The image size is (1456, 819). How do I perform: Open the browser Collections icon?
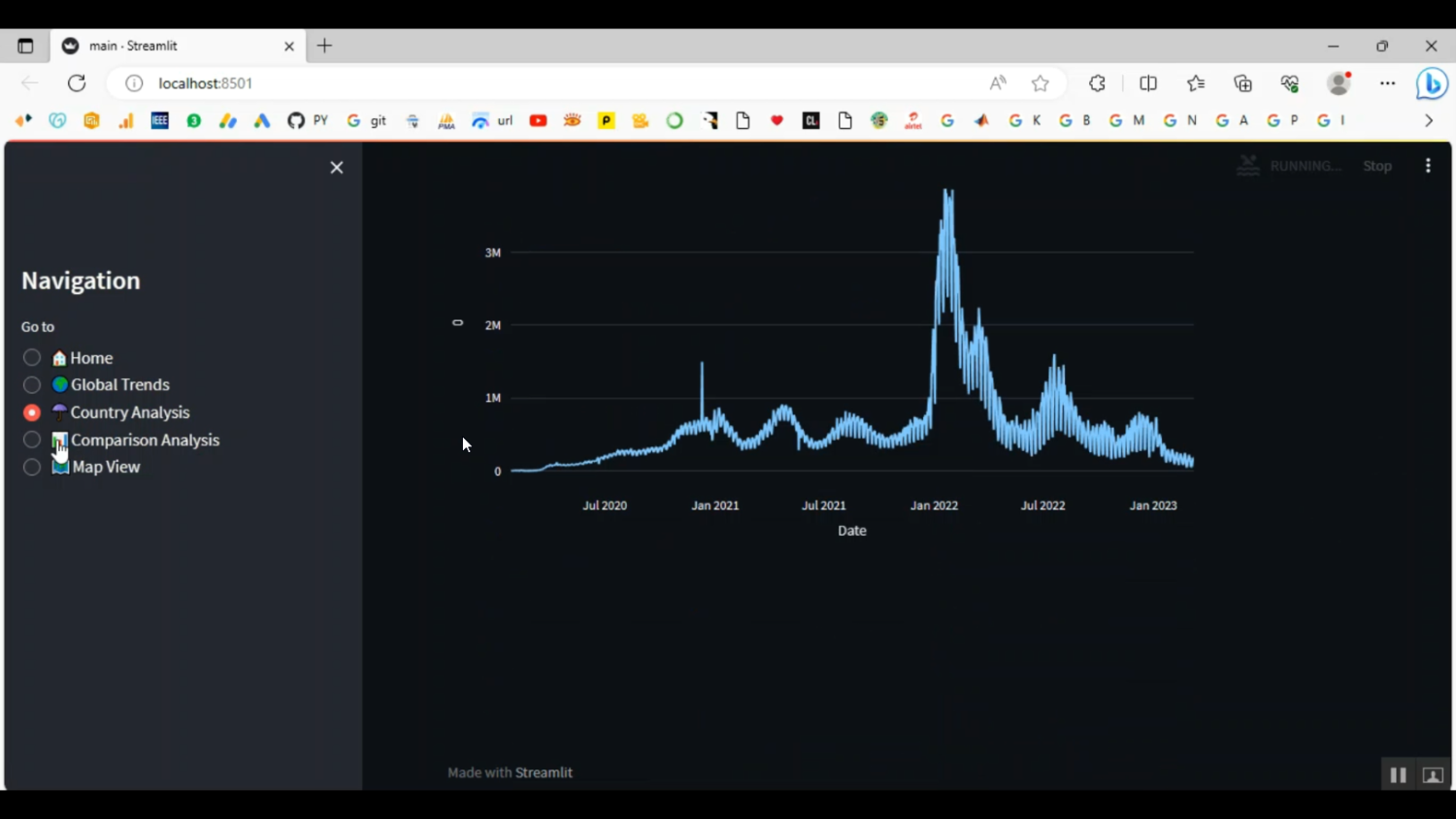(x=1242, y=83)
